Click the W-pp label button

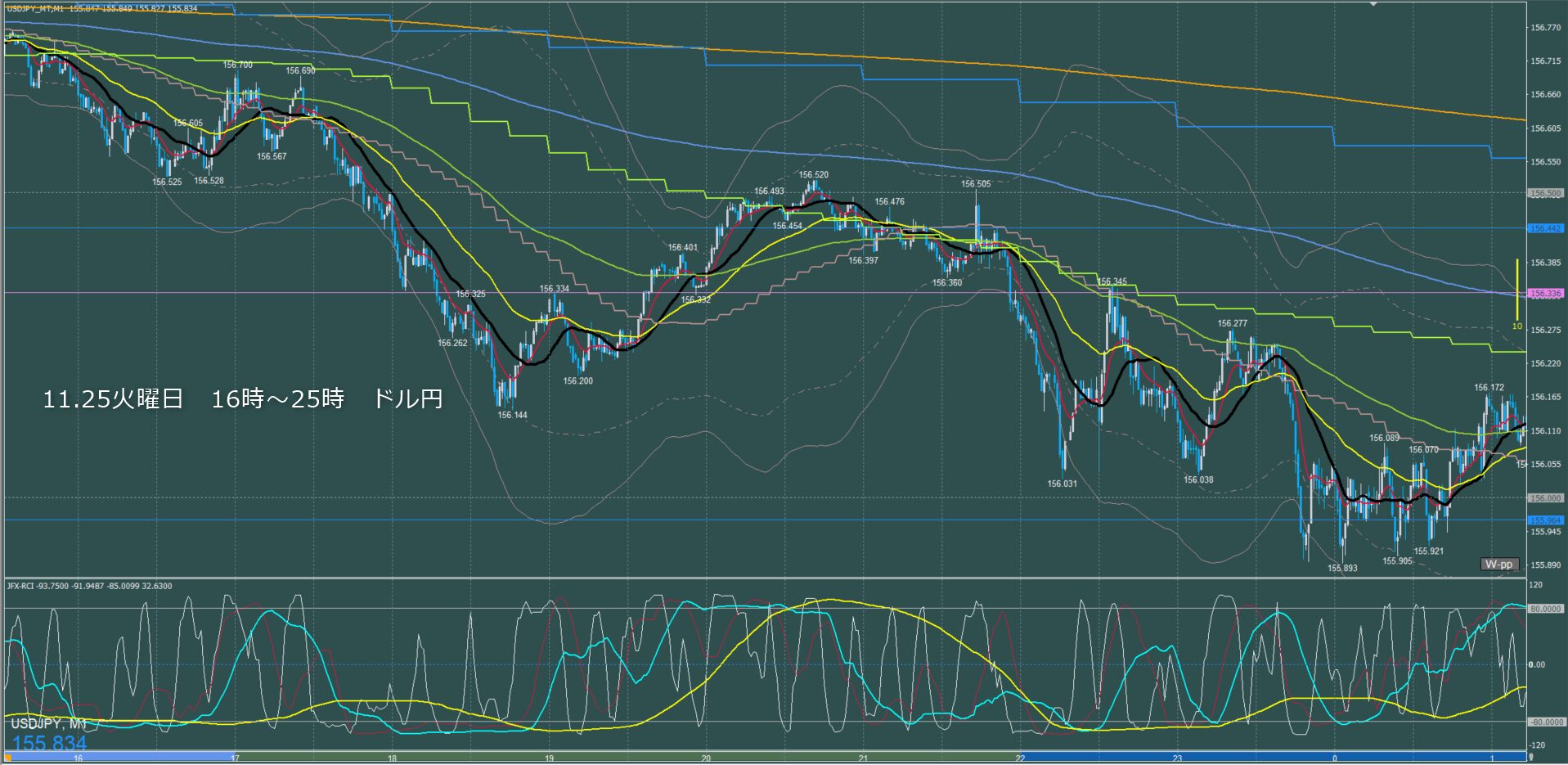click(x=1498, y=565)
